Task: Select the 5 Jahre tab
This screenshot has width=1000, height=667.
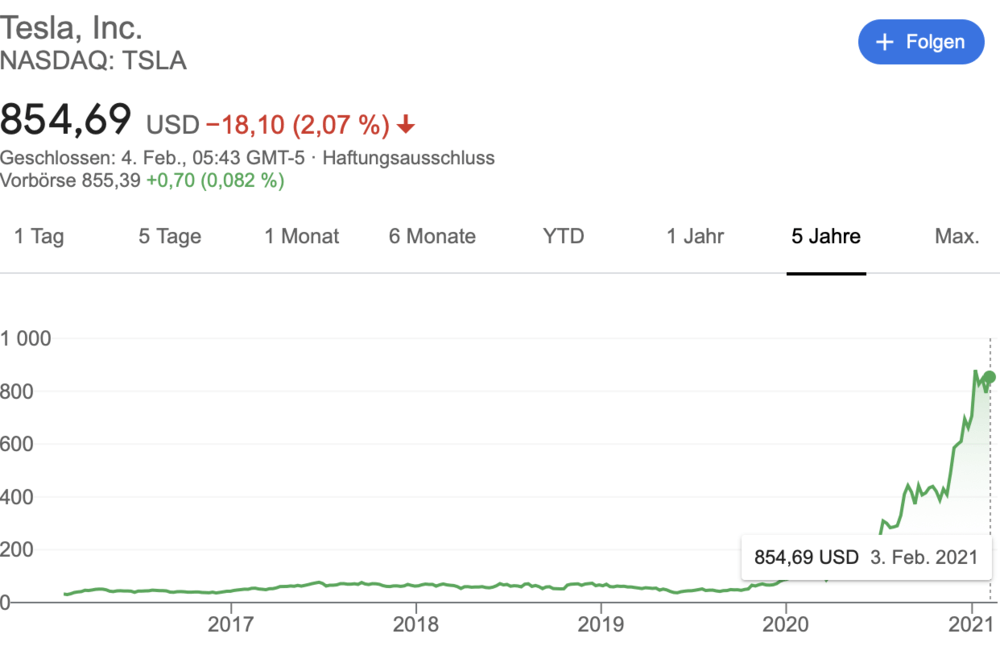Action: (826, 237)
